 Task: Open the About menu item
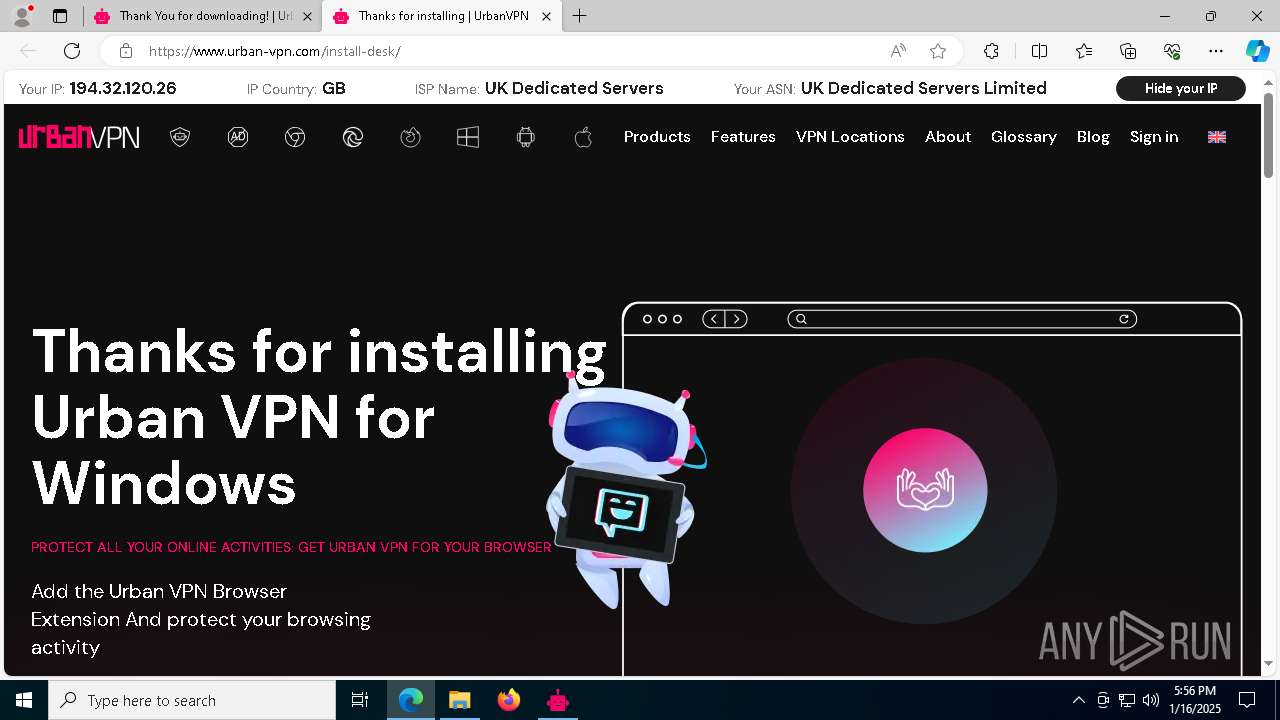click(948, 137)
